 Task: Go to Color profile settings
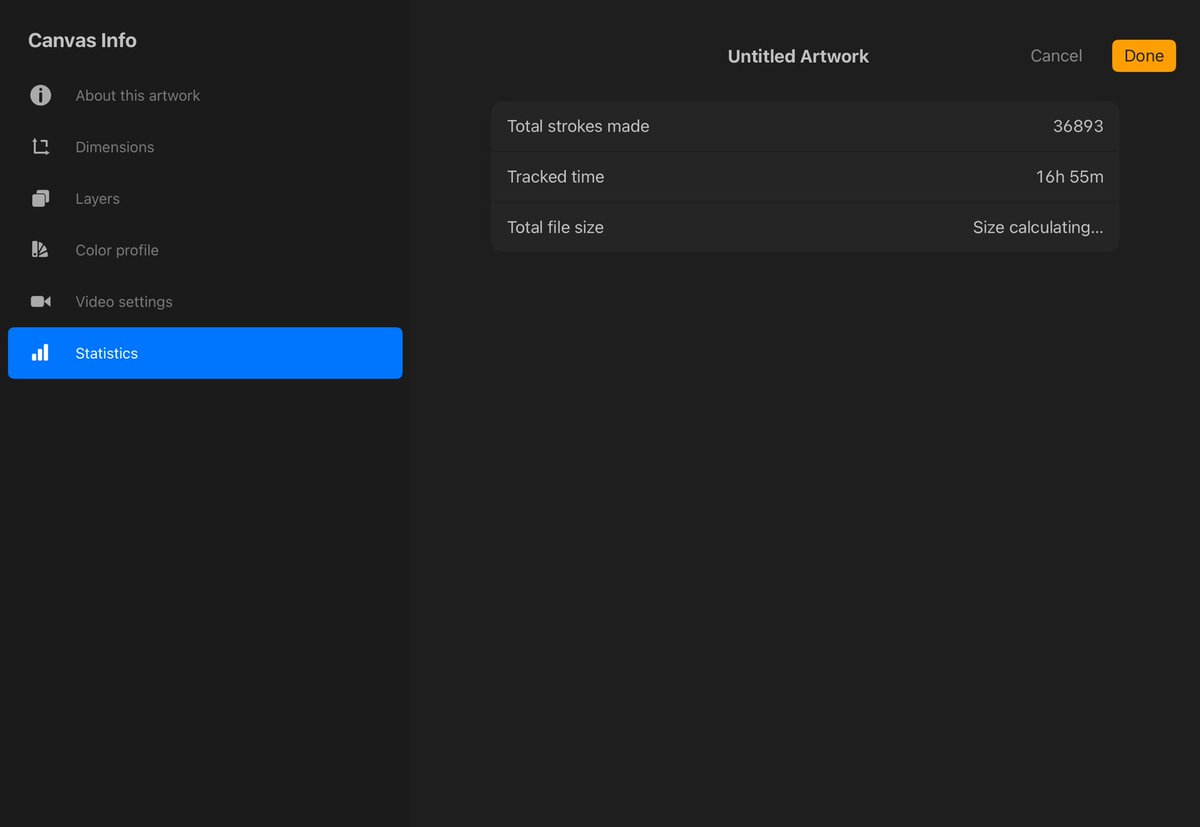click(x=205, y=250)
